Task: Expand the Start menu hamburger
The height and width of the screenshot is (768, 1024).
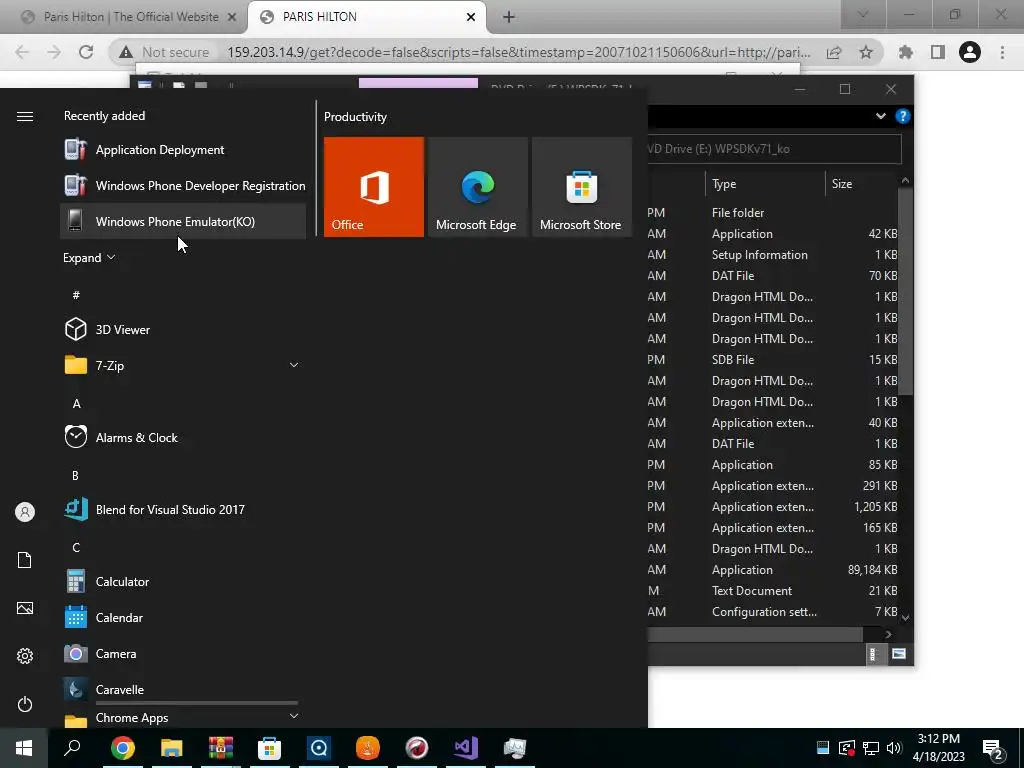Action: (x=25, y=116)
